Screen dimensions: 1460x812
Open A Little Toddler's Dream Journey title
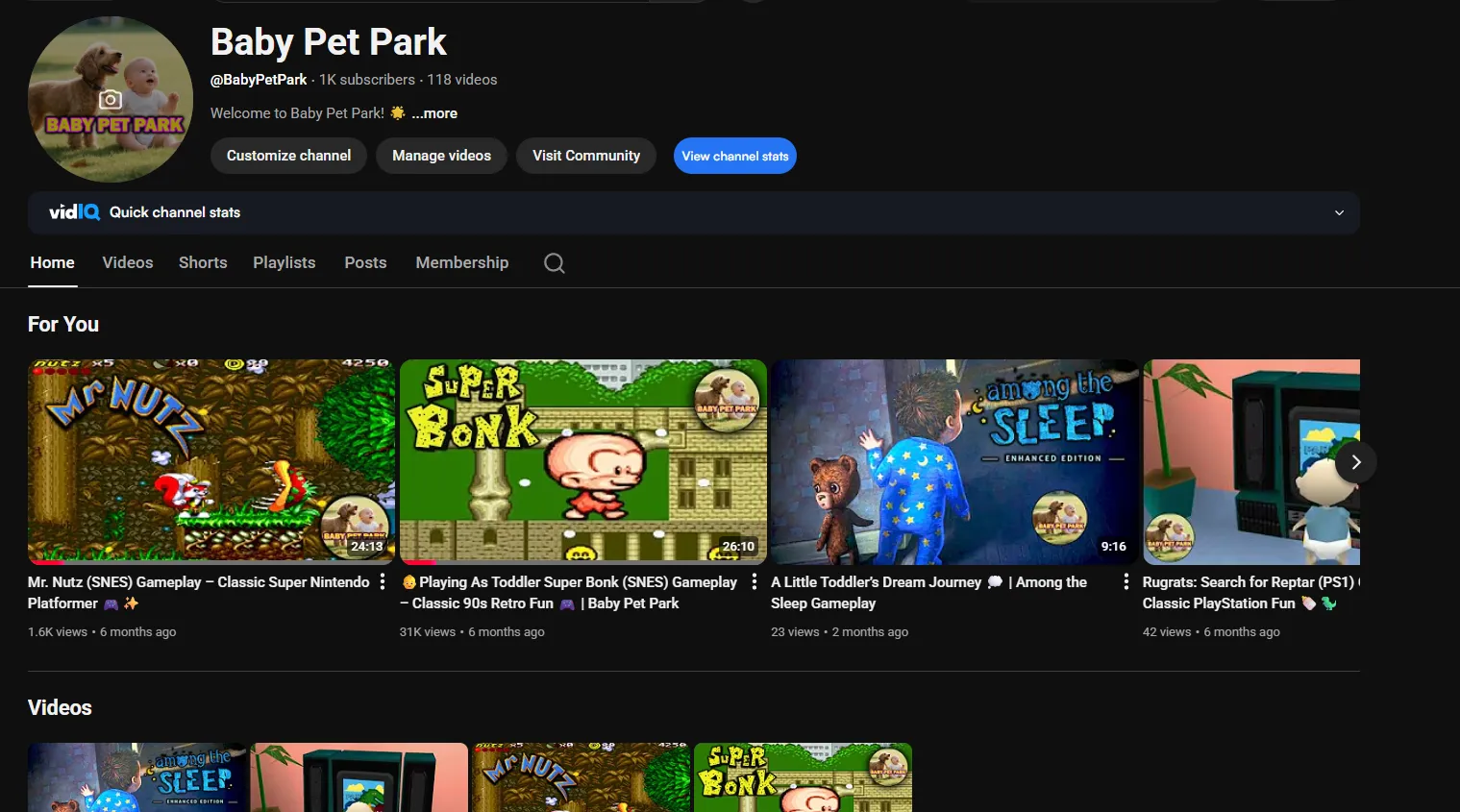(928, 593)
